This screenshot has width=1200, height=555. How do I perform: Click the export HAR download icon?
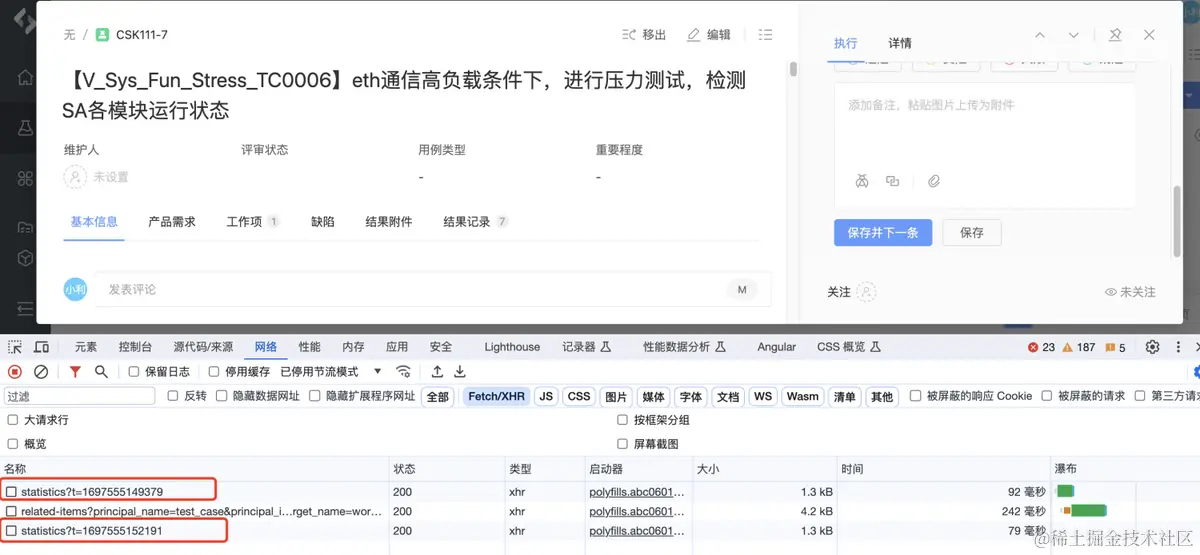[x=461, y=372]
